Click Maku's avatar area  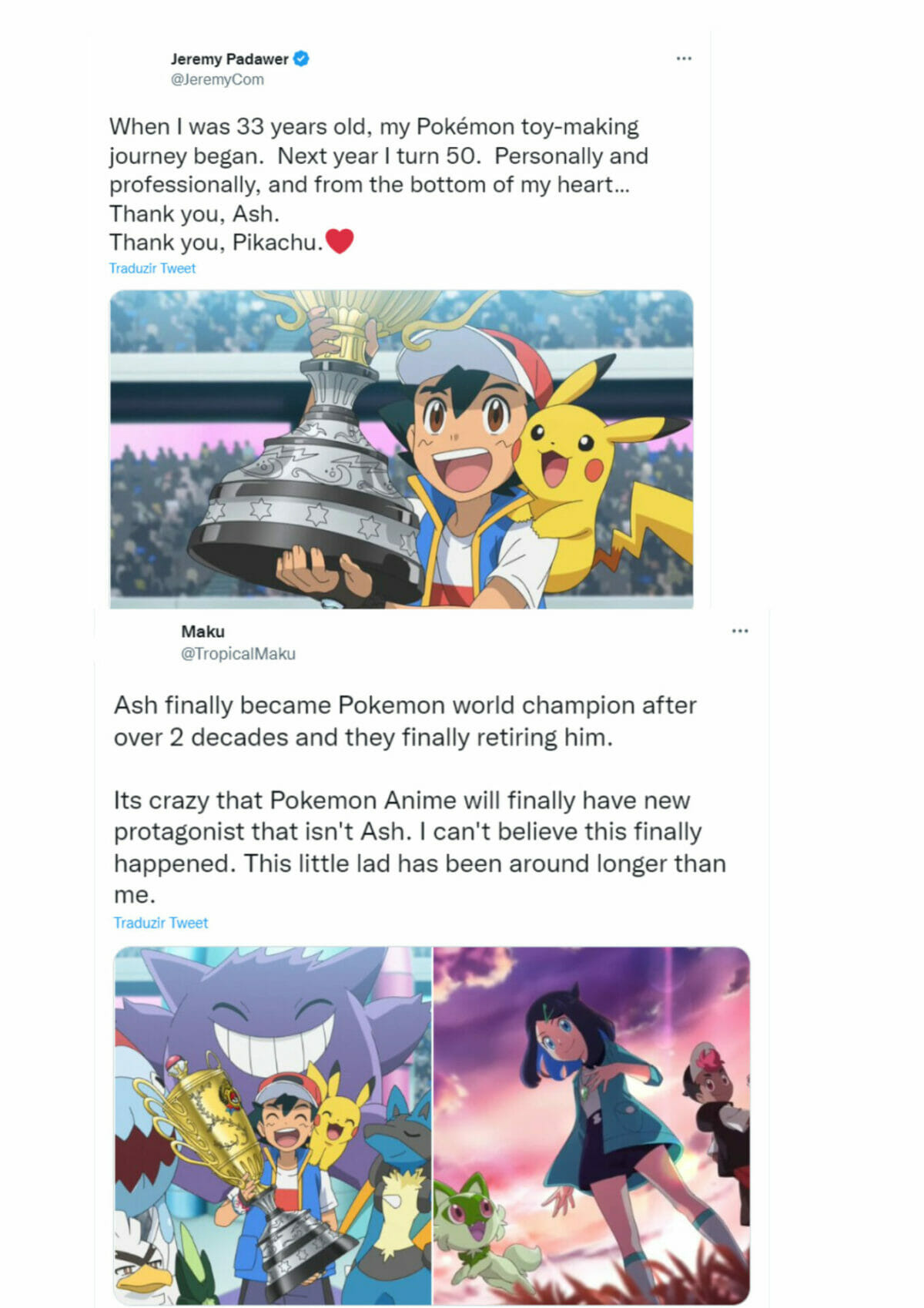[145, 642]
